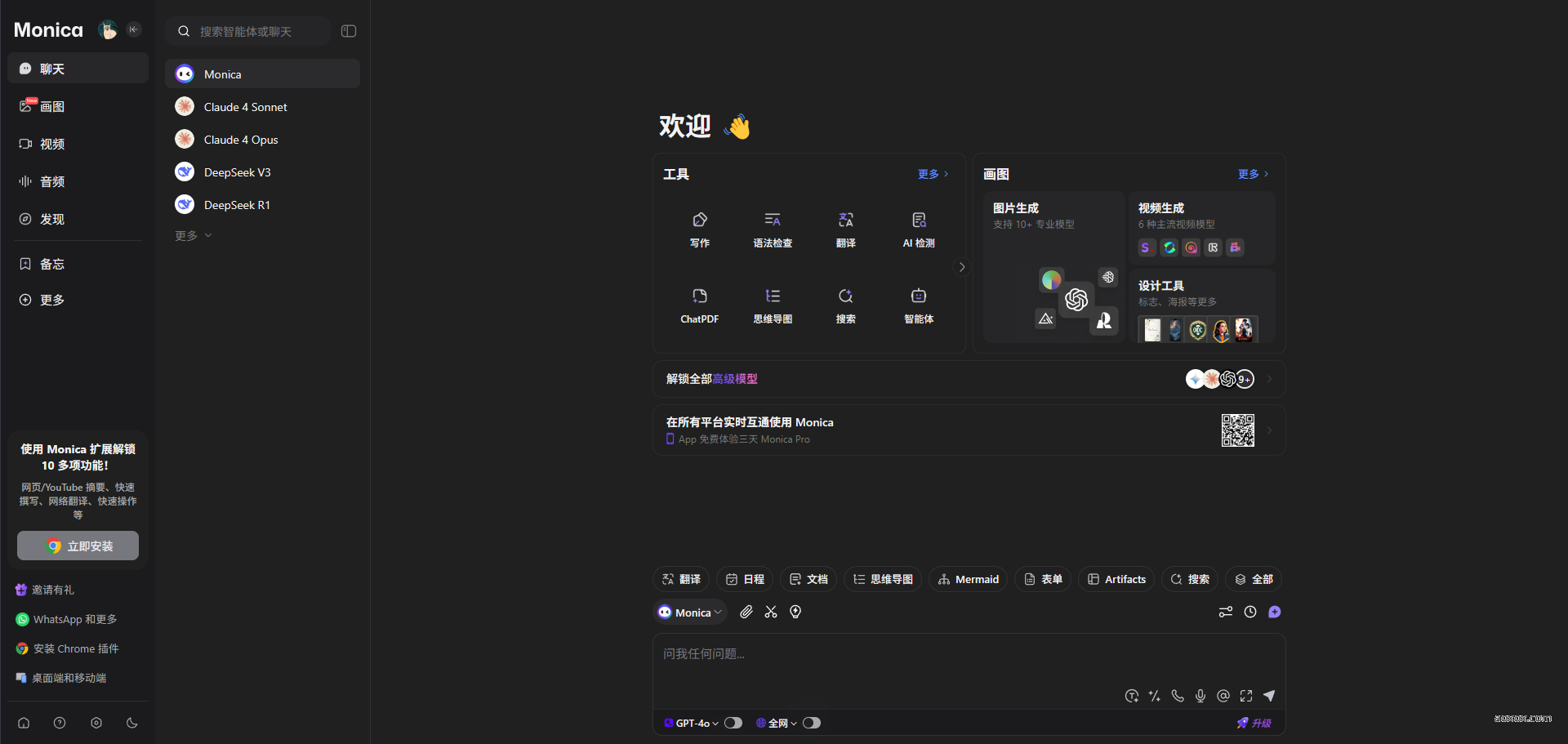Open the chat settings sliders icon

coord(1226,612)
